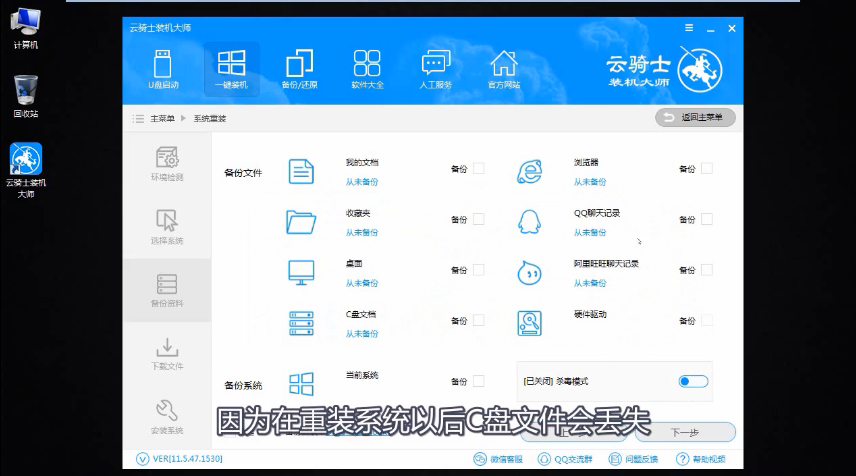Image resolution: width=856 pixels, height=476 pixels.
Task: Open 问题反馈 link
Action: tap(633, 459)
